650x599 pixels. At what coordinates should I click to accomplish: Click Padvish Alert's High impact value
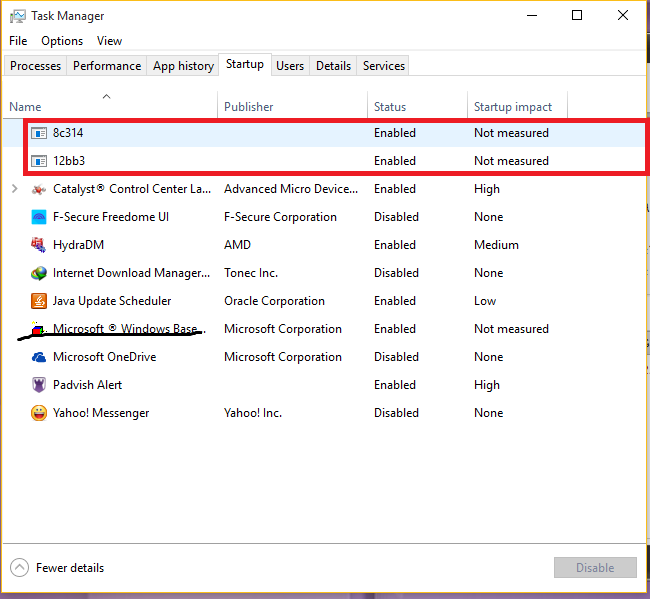click(x=487, y=385)
